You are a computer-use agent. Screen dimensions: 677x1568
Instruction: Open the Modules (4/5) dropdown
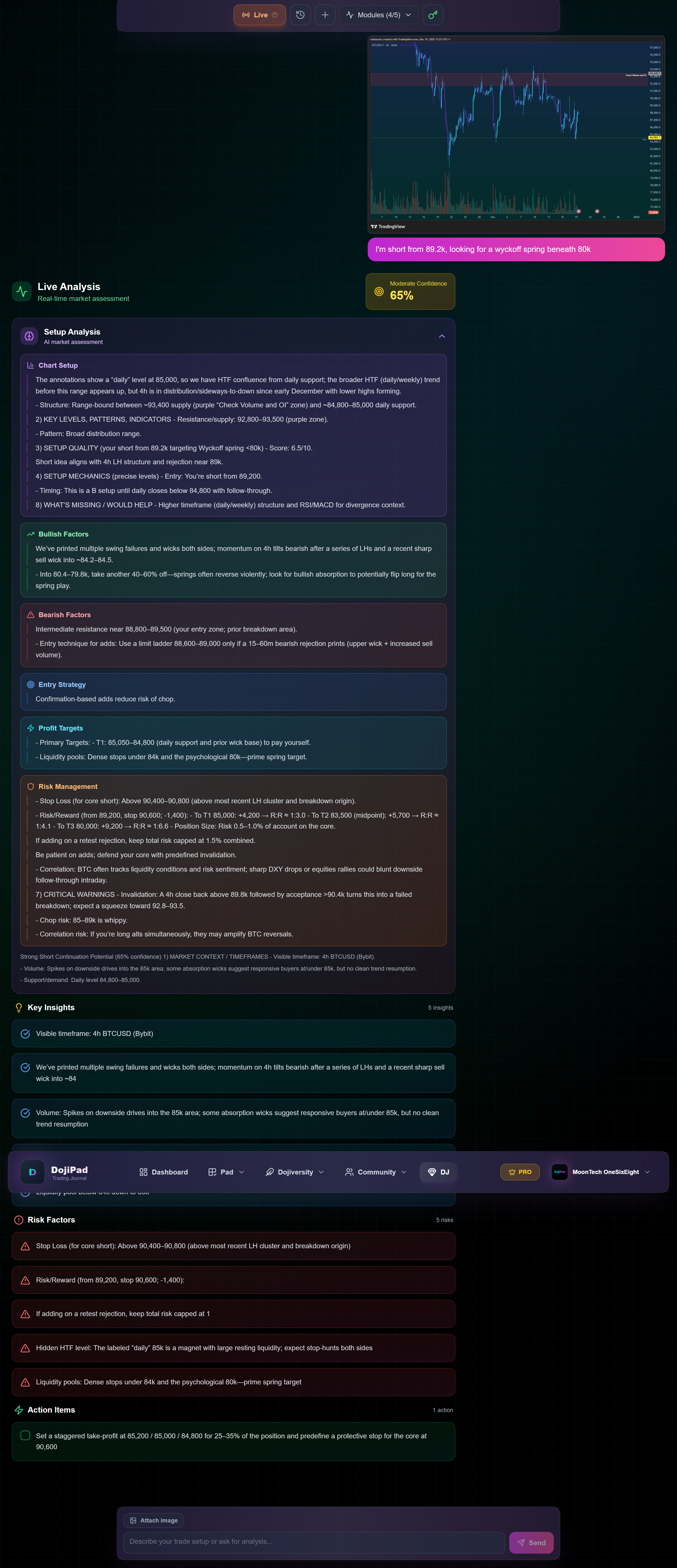[x=378, y=15]
